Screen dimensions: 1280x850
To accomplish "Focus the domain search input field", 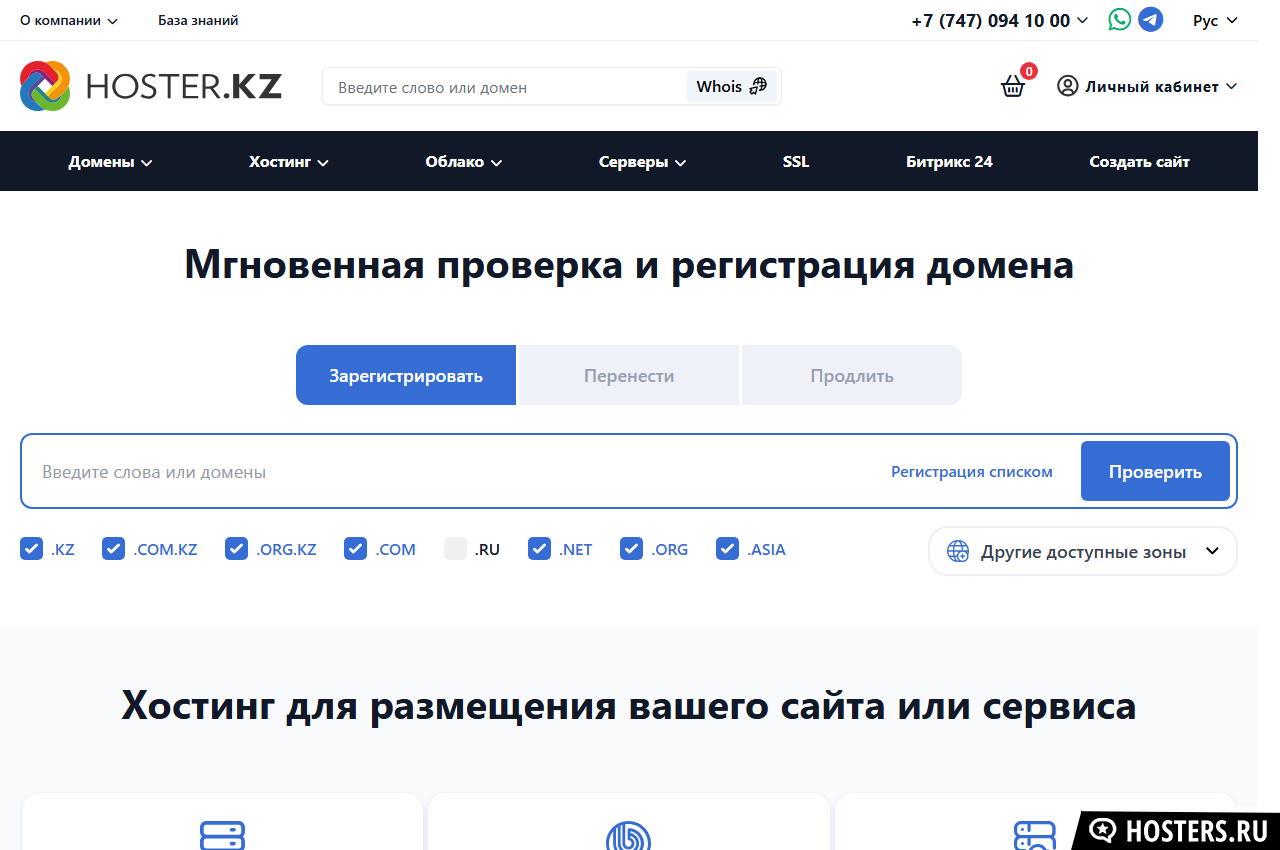I will (450, 471).
